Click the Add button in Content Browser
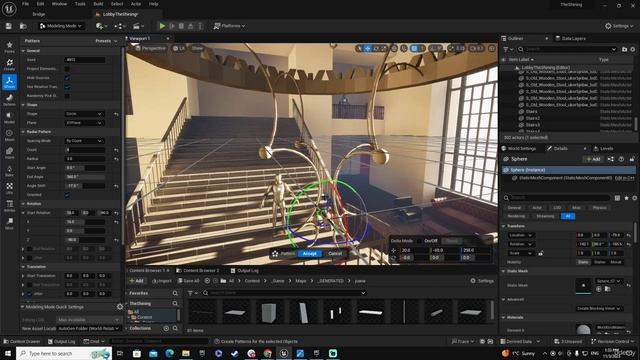 click(x=136, y=281)
